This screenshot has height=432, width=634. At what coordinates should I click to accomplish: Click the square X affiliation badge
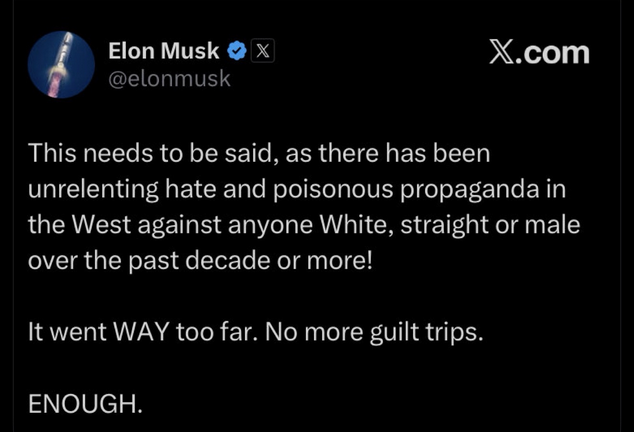[x=263, y=51]
